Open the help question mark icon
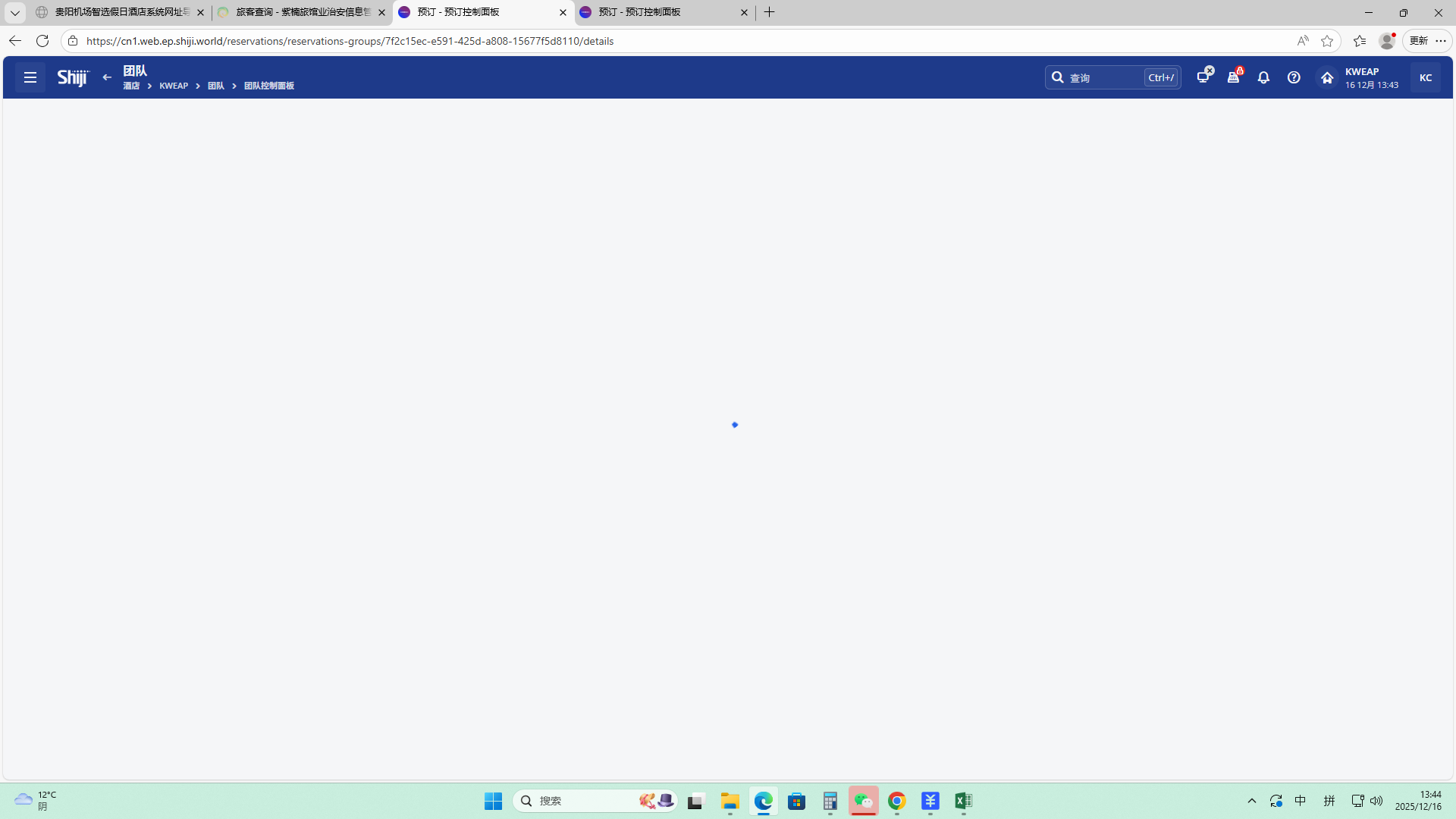1456x819 pixels. point(1294,77)
